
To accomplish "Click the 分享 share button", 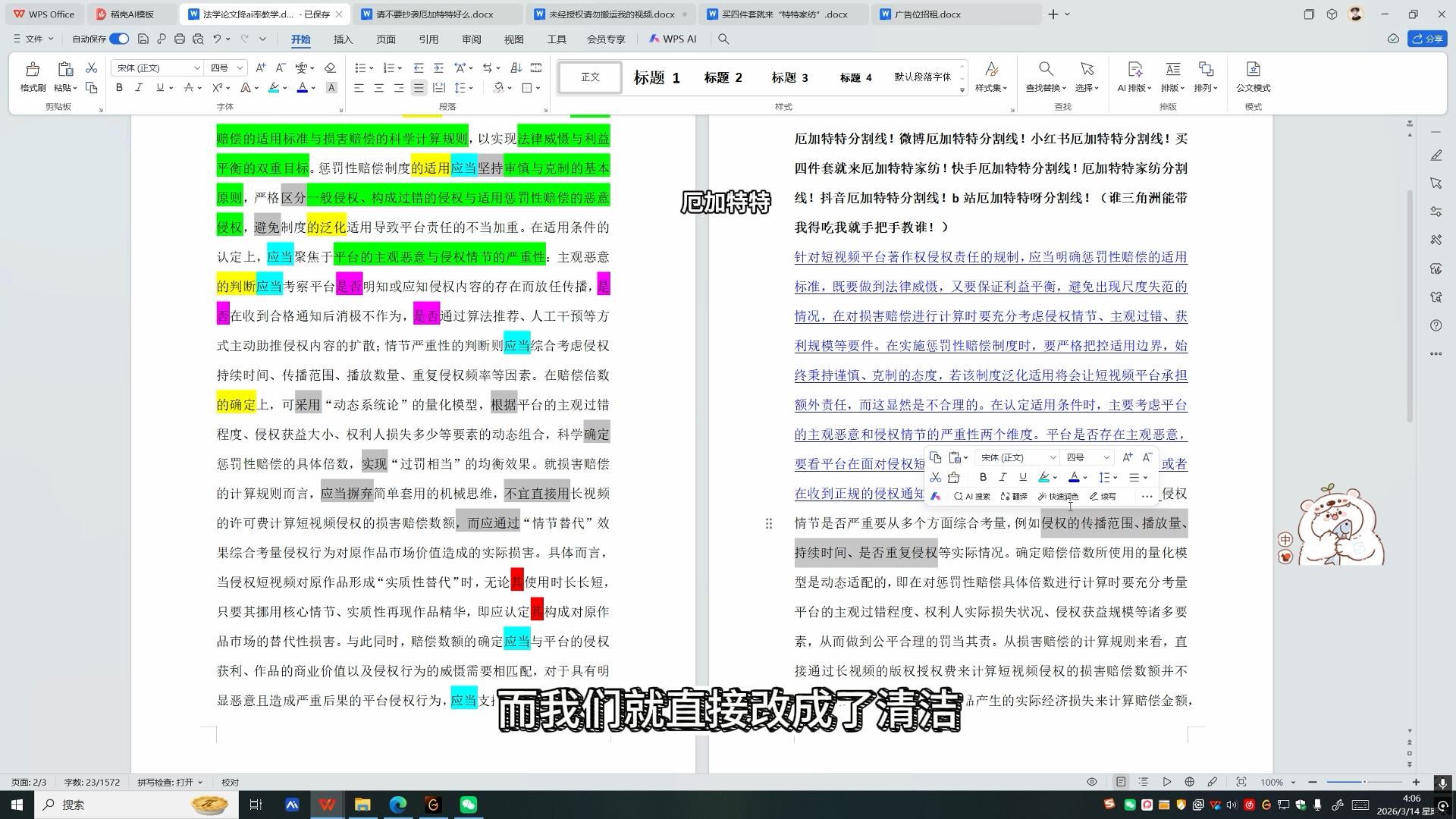I will [x=1427, y=39].
